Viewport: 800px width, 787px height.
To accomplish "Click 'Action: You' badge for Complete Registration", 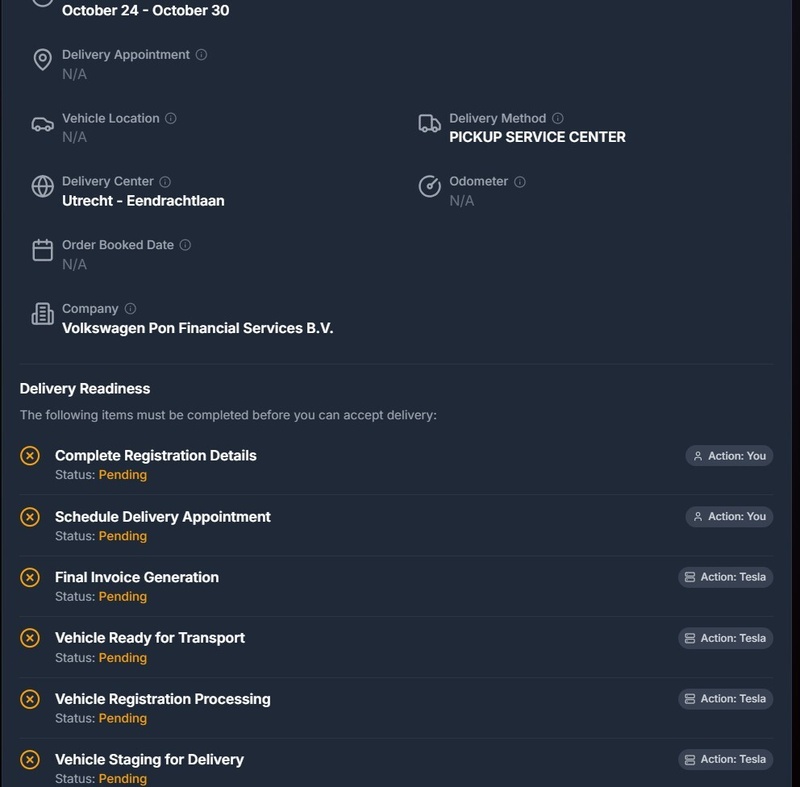I will tap(729, 456).
